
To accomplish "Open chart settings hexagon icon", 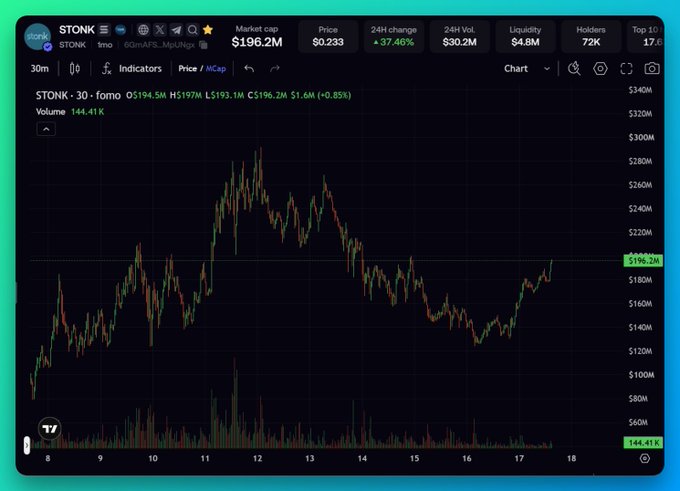I will pyautogui.click(x=600, y=69).
